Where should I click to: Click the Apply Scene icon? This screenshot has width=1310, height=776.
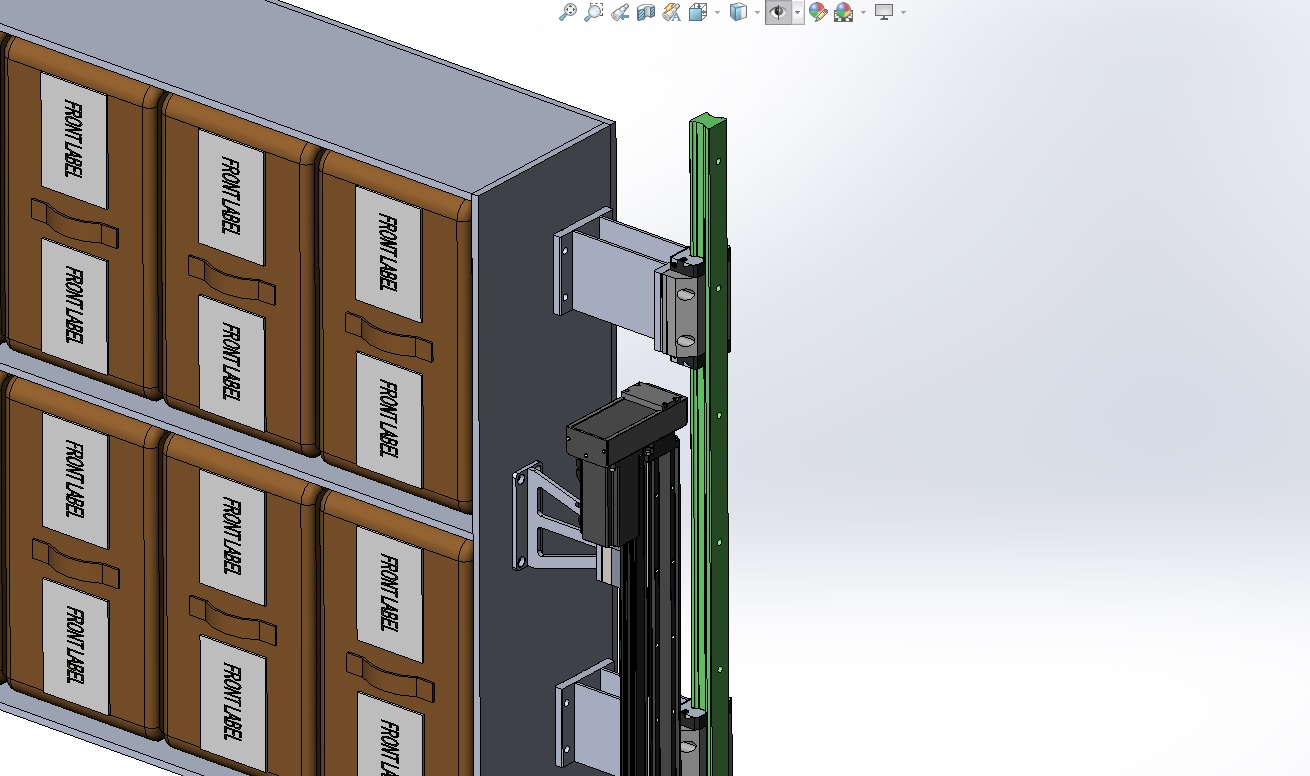tap(843, 12)
